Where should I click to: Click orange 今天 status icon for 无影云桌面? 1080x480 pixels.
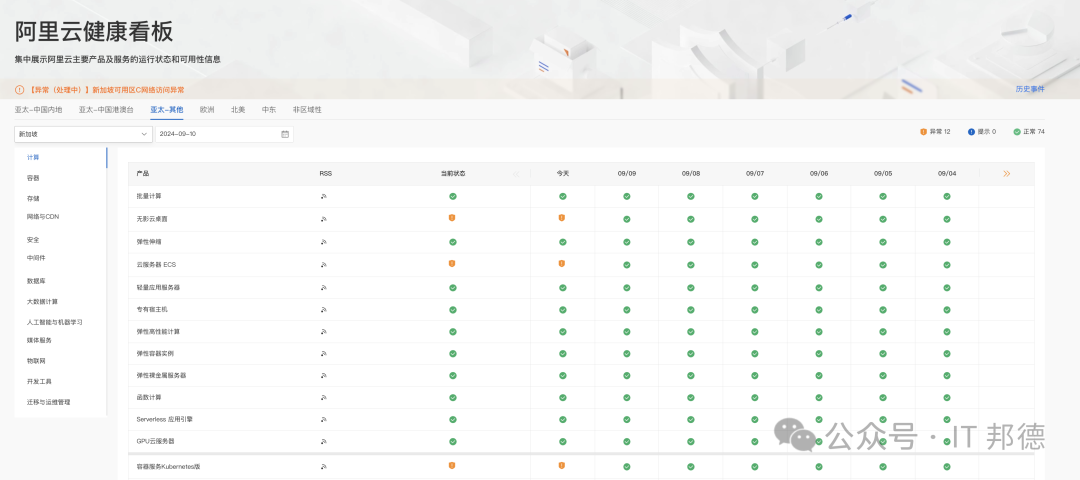pyautogui.click(x=562, y=218)
